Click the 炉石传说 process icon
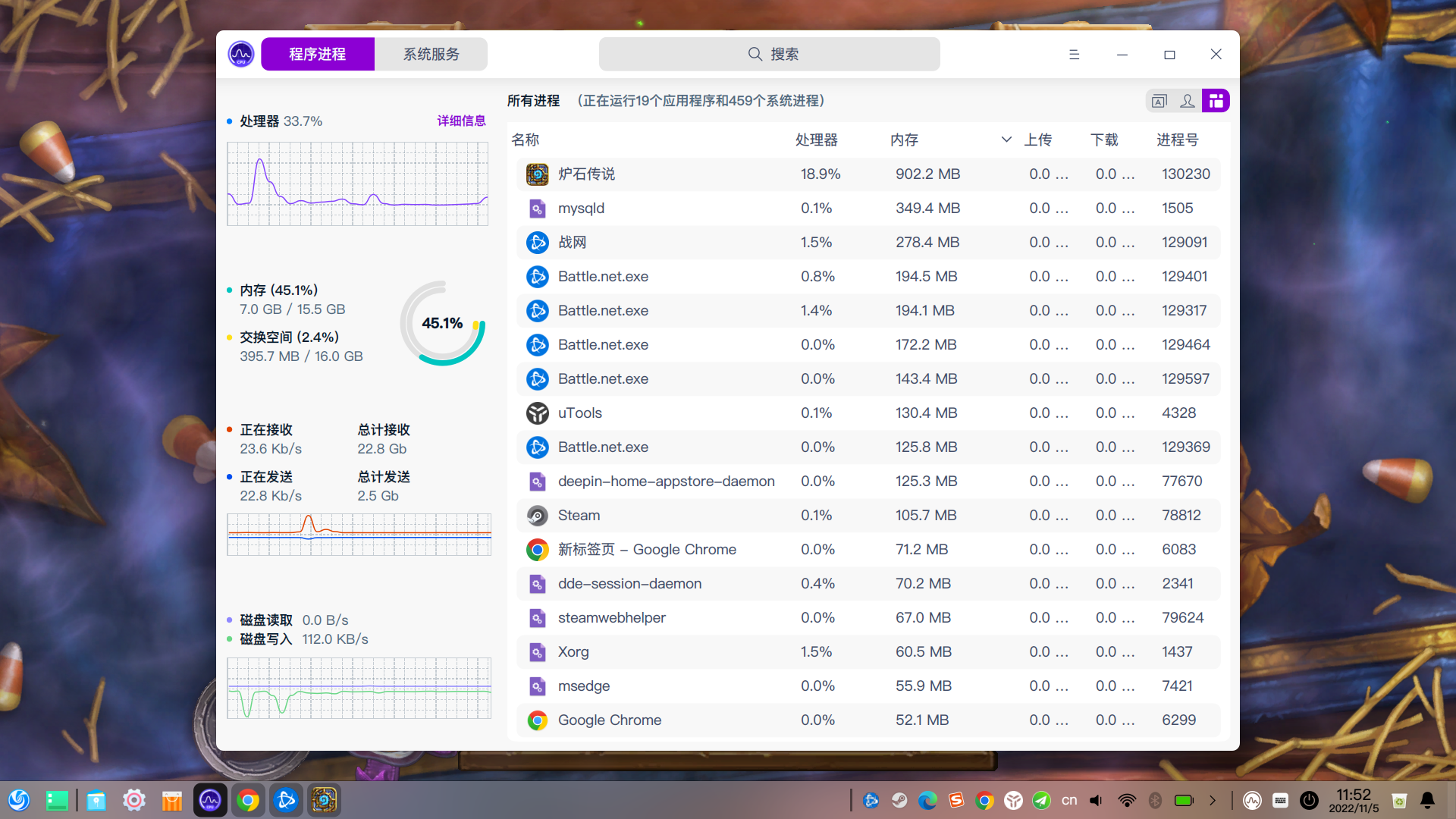 [x=538, y=174]
